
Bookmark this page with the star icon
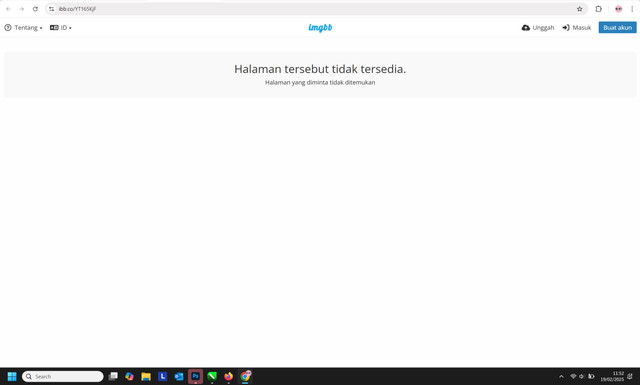click(580, 9)
